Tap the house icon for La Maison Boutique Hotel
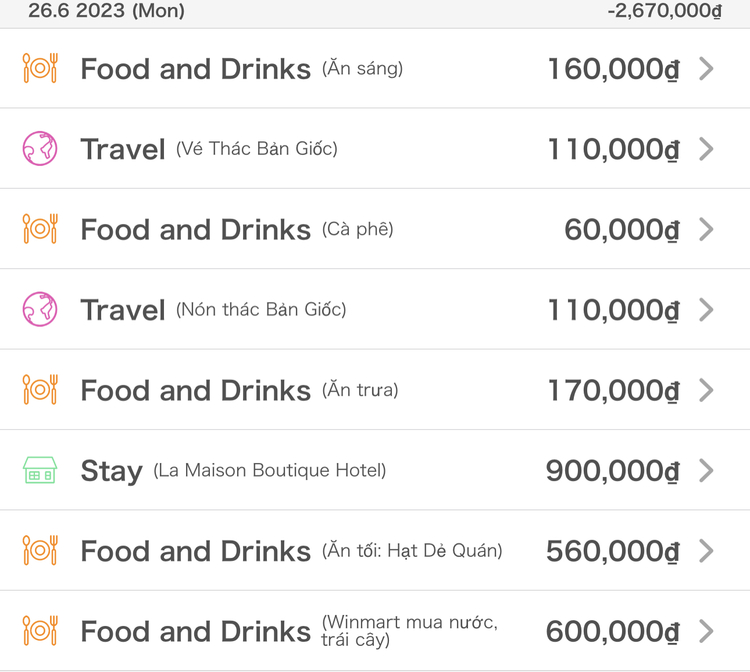The image size is (750, 672). pyautogui.click(x=40, y=470)
